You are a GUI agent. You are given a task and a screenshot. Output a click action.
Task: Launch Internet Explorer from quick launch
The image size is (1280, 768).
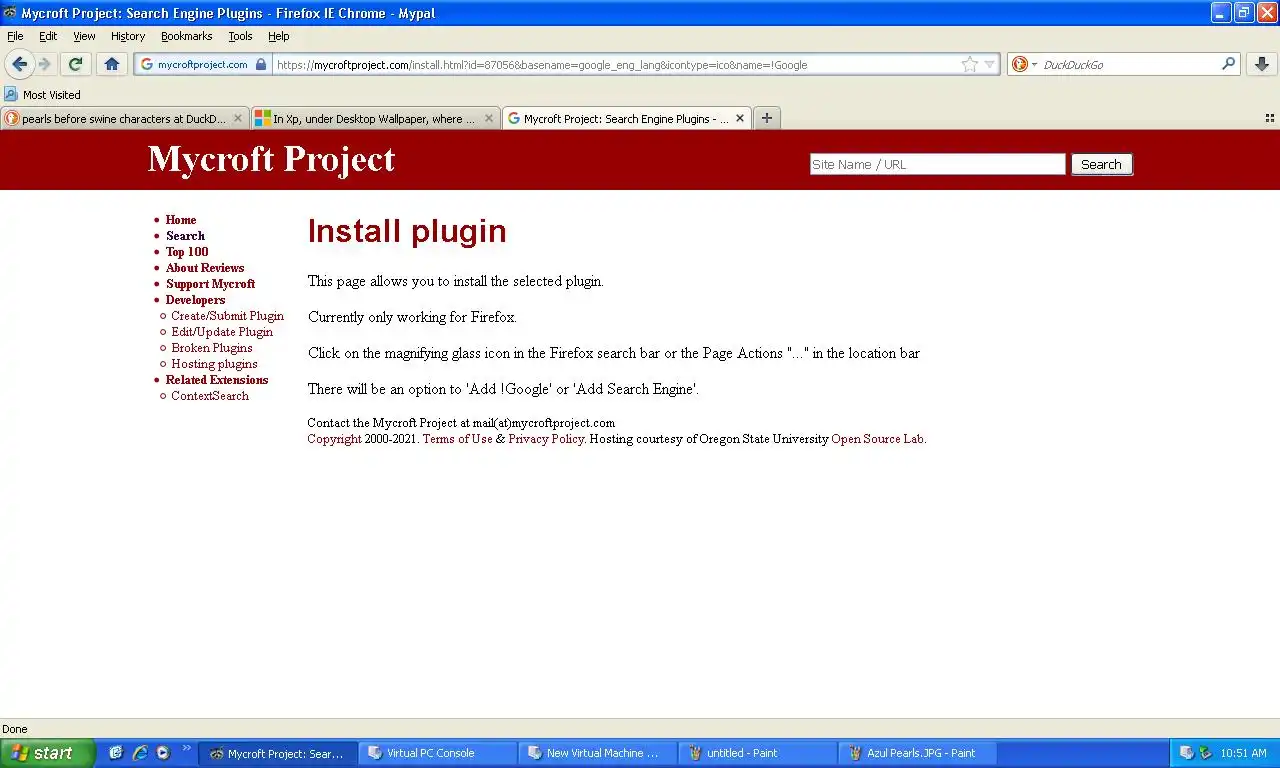tap(140, 753)
